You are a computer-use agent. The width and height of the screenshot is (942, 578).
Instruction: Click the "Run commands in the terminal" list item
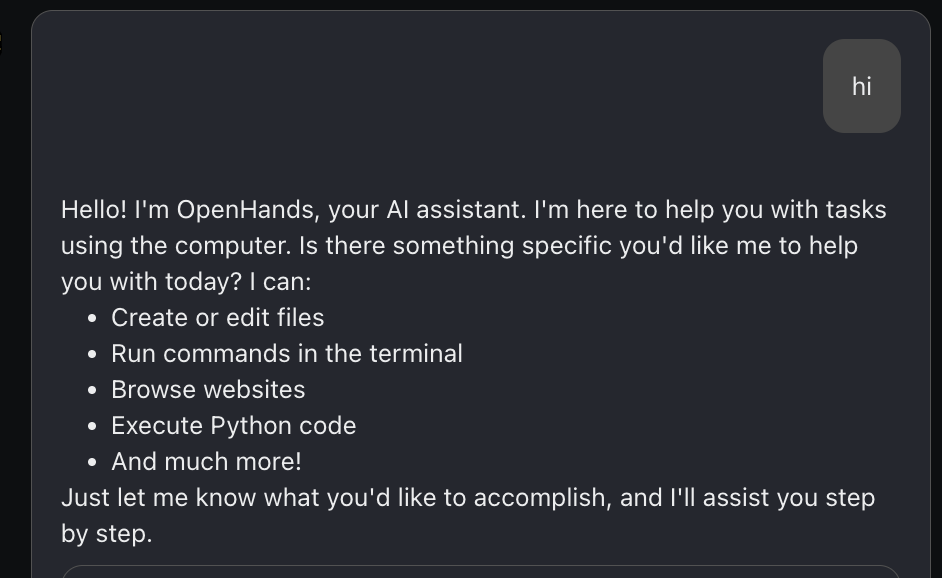pos(287,354)
